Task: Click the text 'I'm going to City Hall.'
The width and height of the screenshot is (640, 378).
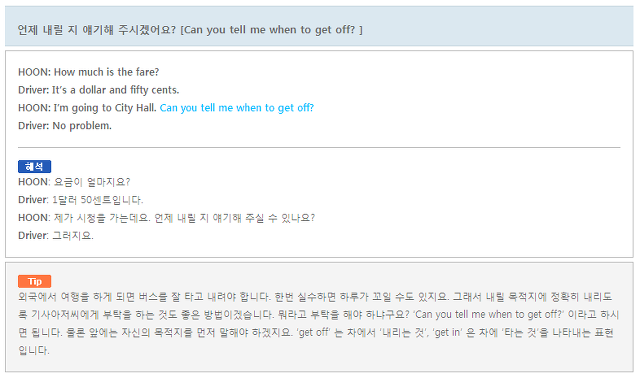Action: (105, 108)
